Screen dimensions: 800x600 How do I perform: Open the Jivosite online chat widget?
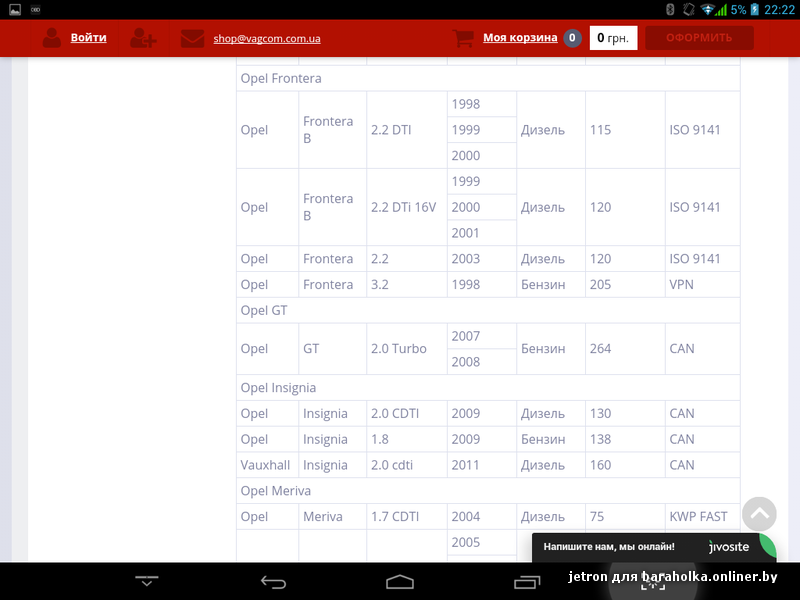(654, 547)
